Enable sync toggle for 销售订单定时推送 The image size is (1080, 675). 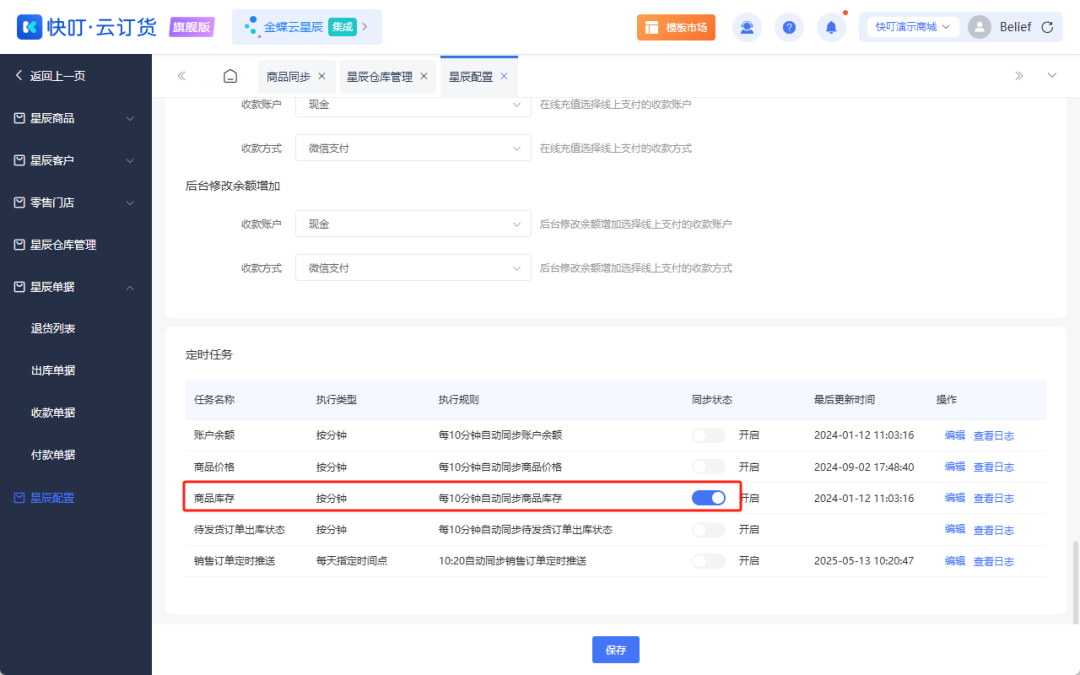[708, 561]
